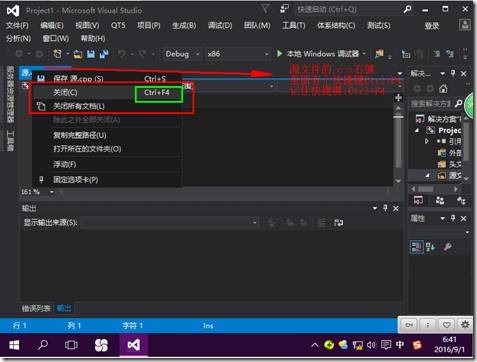Open the Output panel window options dropdown

(x=375, y=208)
